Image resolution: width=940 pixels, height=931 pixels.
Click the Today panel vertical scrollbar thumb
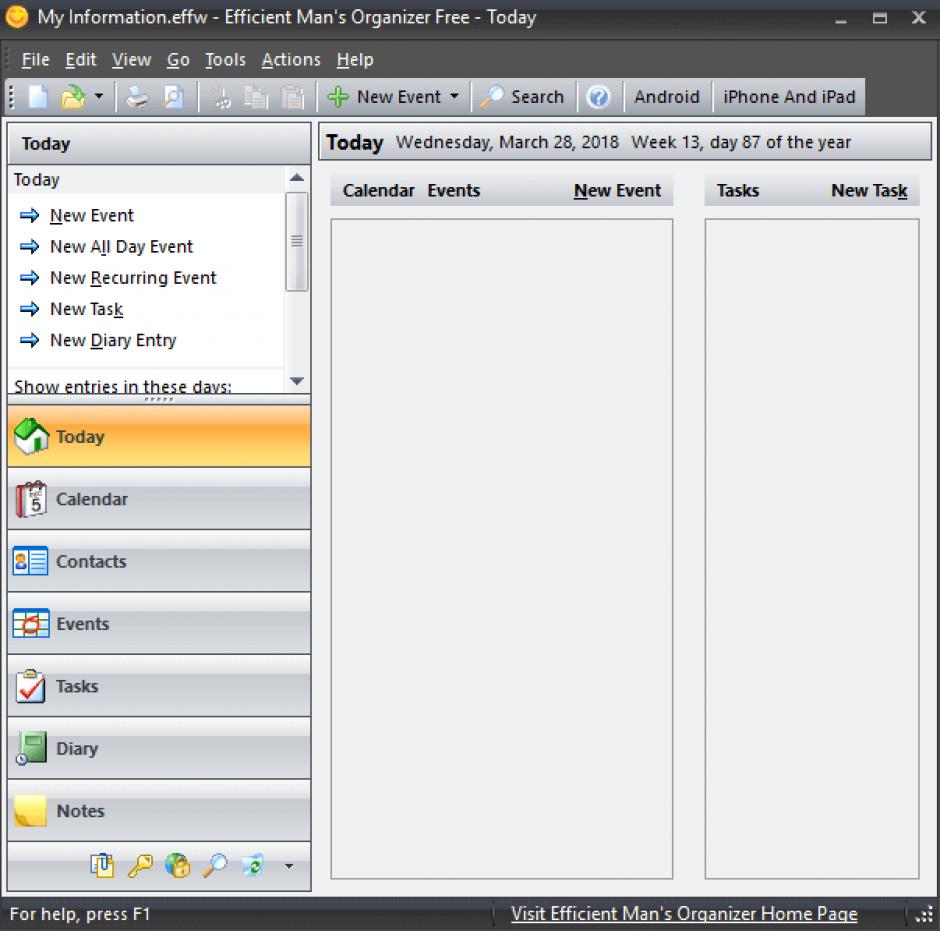tap(297, 242)
